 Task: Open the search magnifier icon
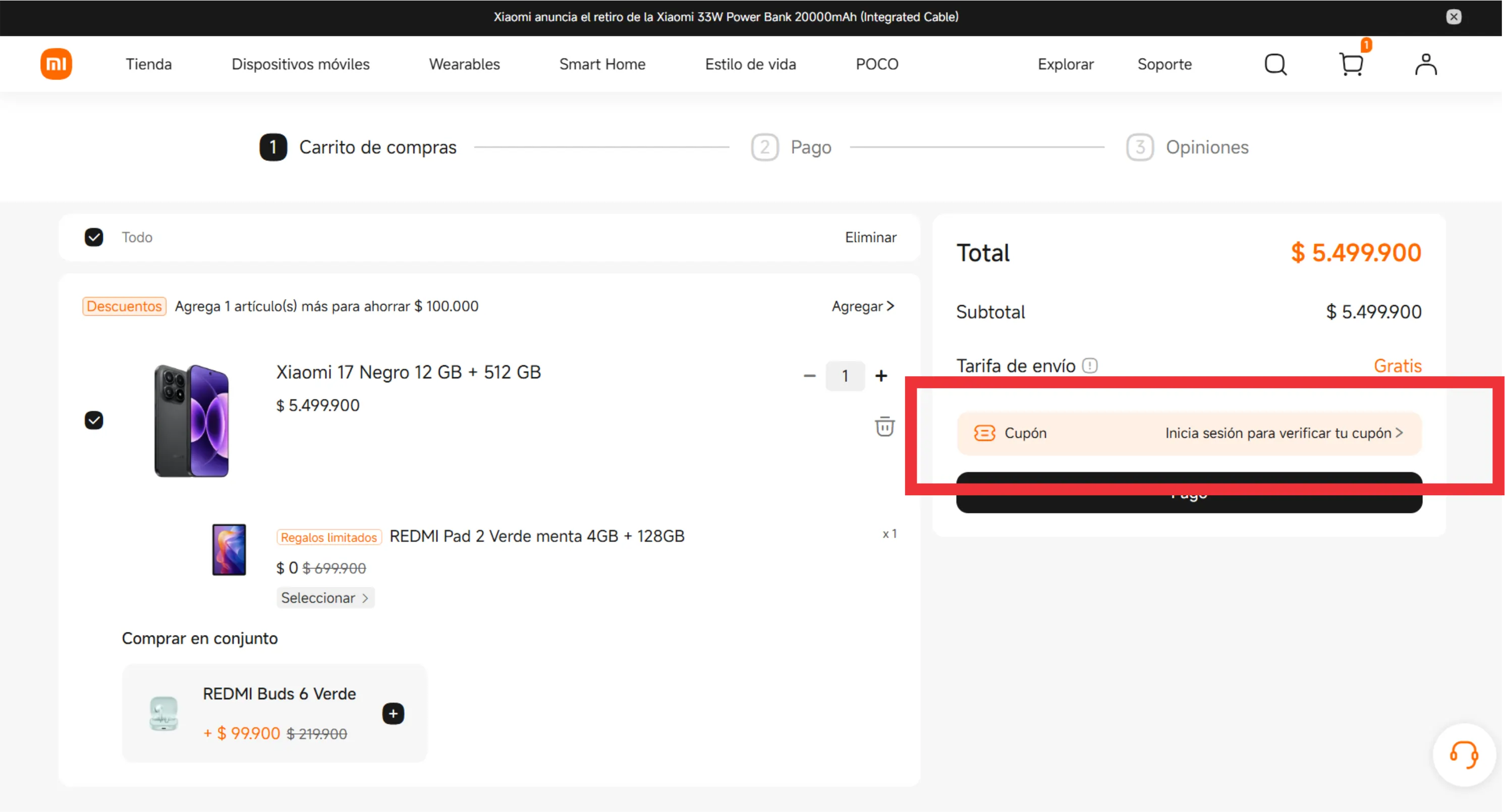pos(1275,64)
